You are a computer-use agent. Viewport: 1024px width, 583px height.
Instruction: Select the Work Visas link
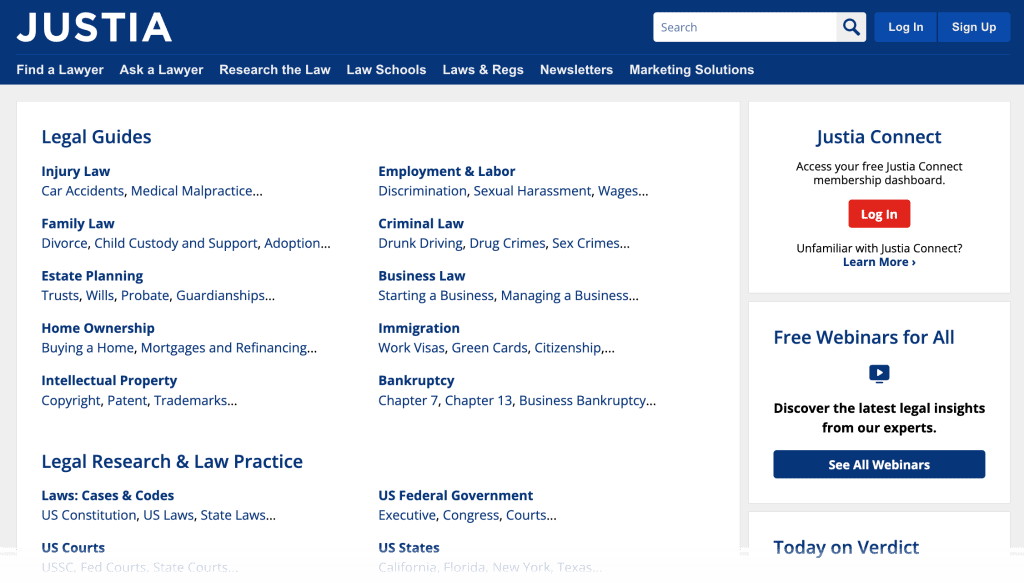(x=411, y=347)
